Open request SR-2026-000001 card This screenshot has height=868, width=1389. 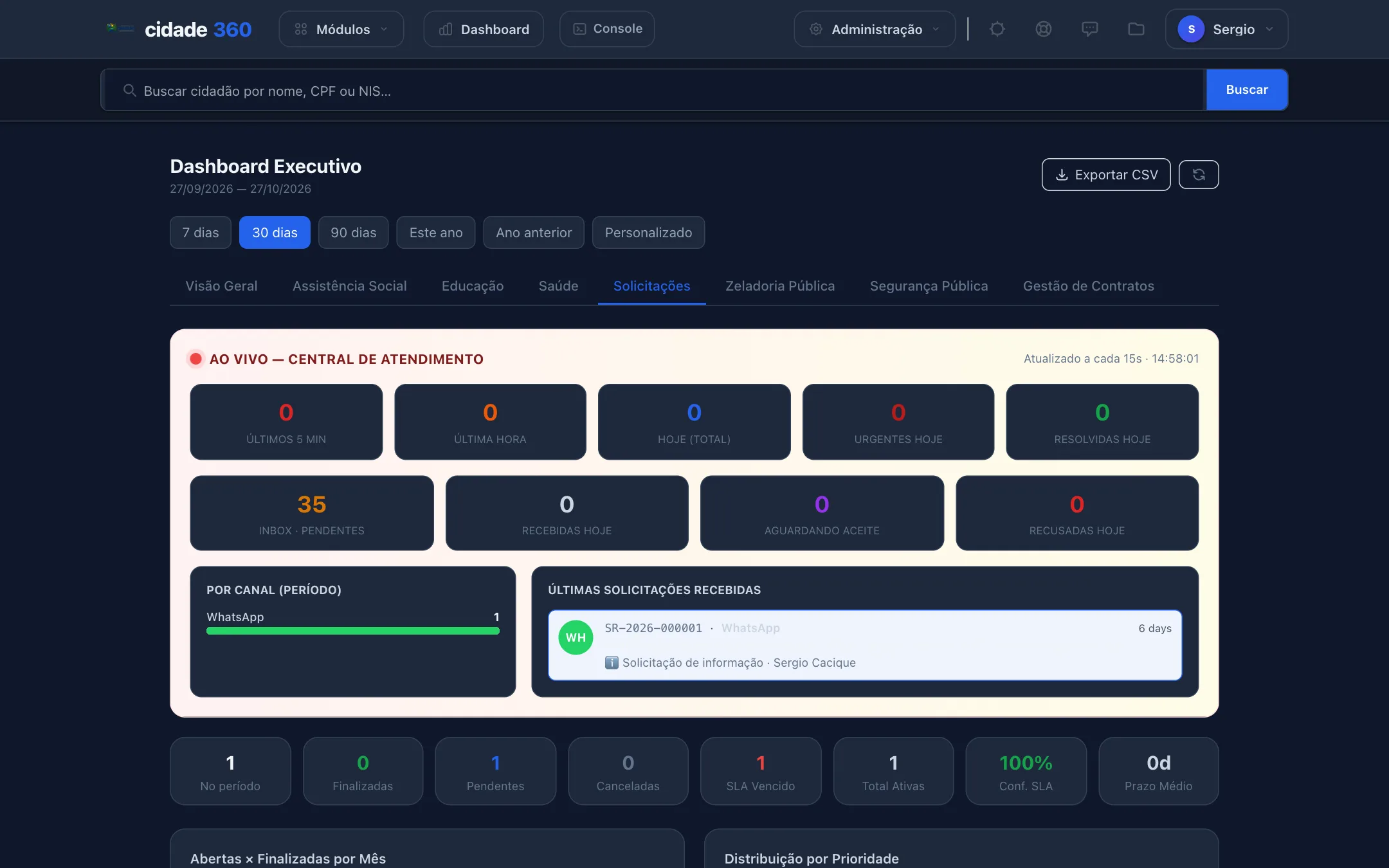[x=865, y=645]
